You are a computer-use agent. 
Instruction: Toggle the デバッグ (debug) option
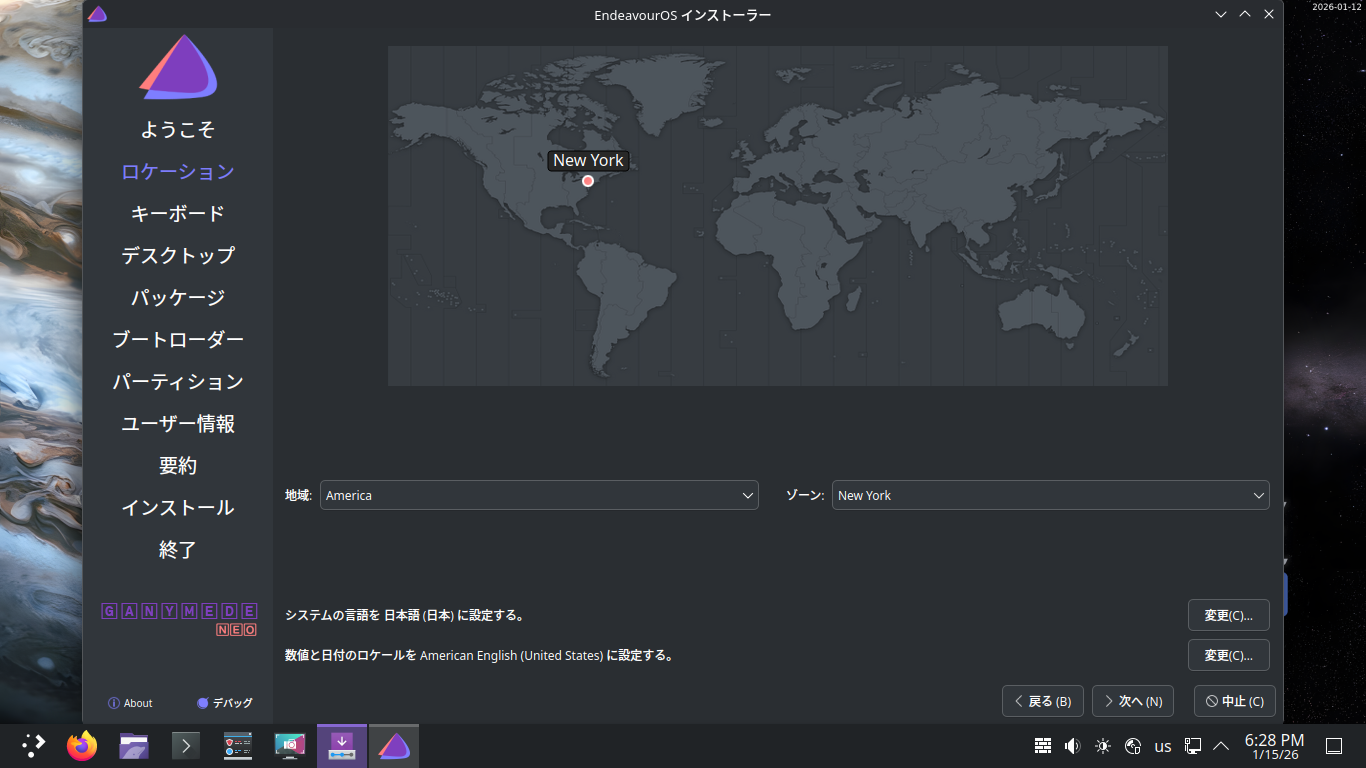(x=225, y=703)
